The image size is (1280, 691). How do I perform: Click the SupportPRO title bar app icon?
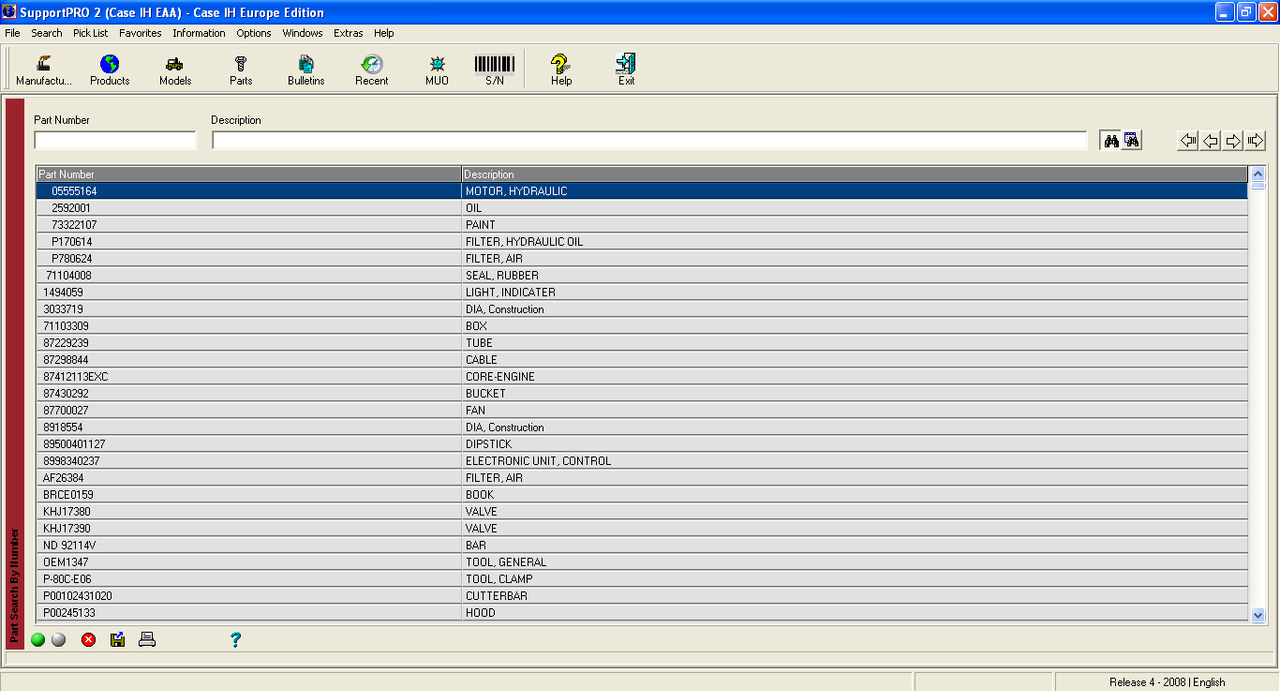point(10,12)
